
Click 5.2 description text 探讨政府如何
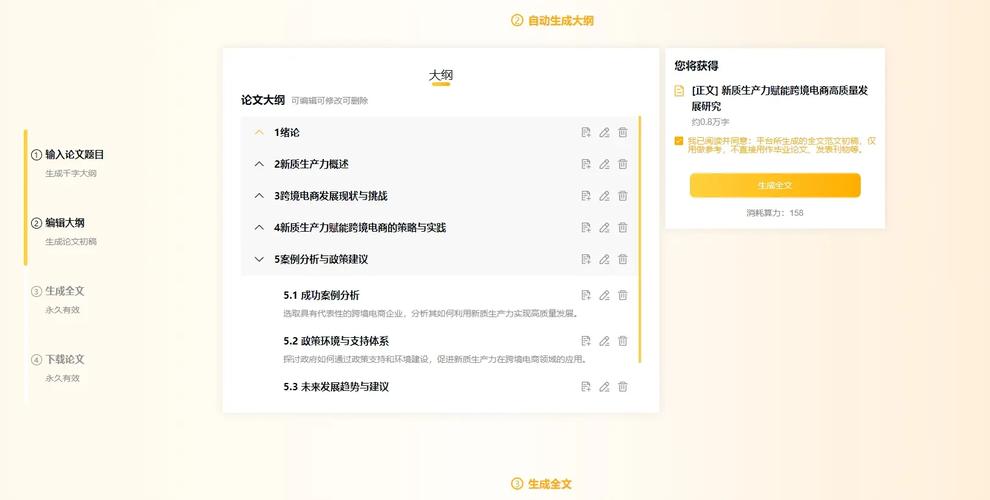tap(436, 359)
